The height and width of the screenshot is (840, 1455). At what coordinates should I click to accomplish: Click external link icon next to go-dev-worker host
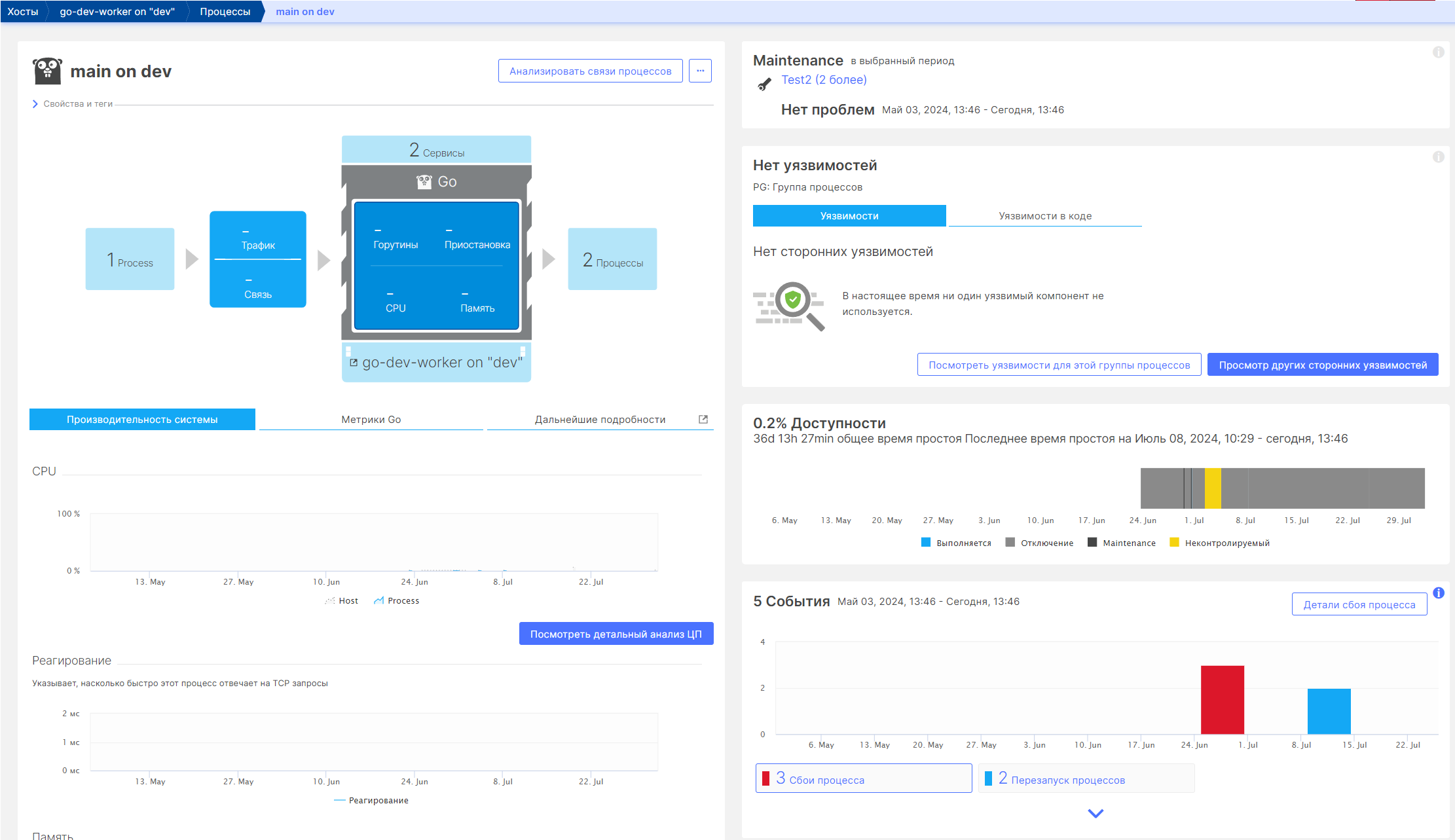[354, 363]
